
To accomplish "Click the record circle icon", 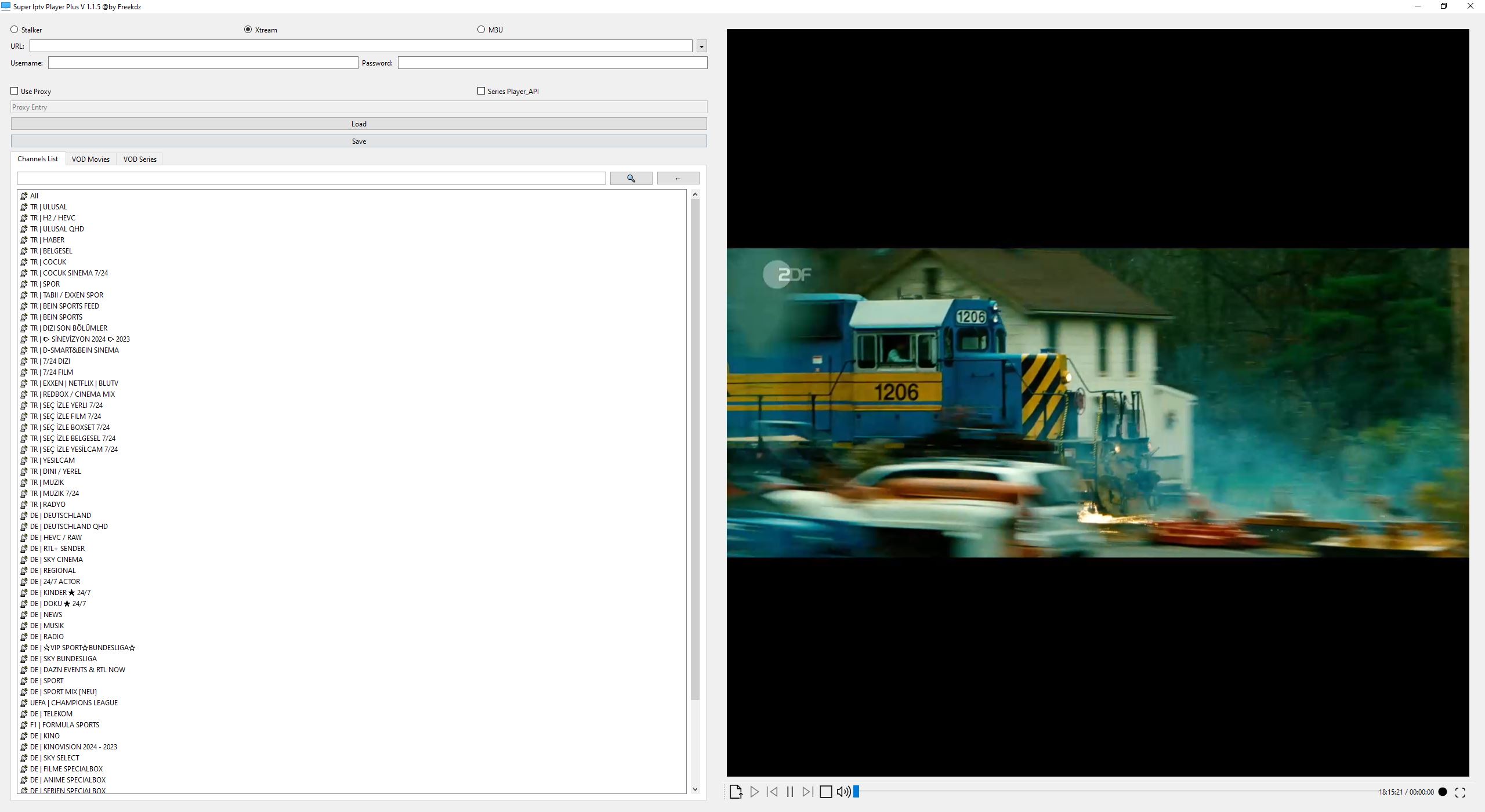I will [1443, 792].
